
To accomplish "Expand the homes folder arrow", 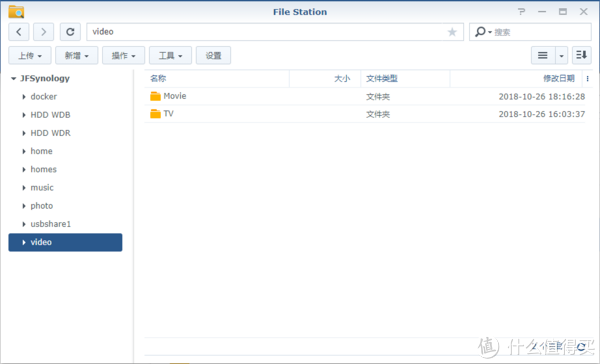I will [24, 170].
